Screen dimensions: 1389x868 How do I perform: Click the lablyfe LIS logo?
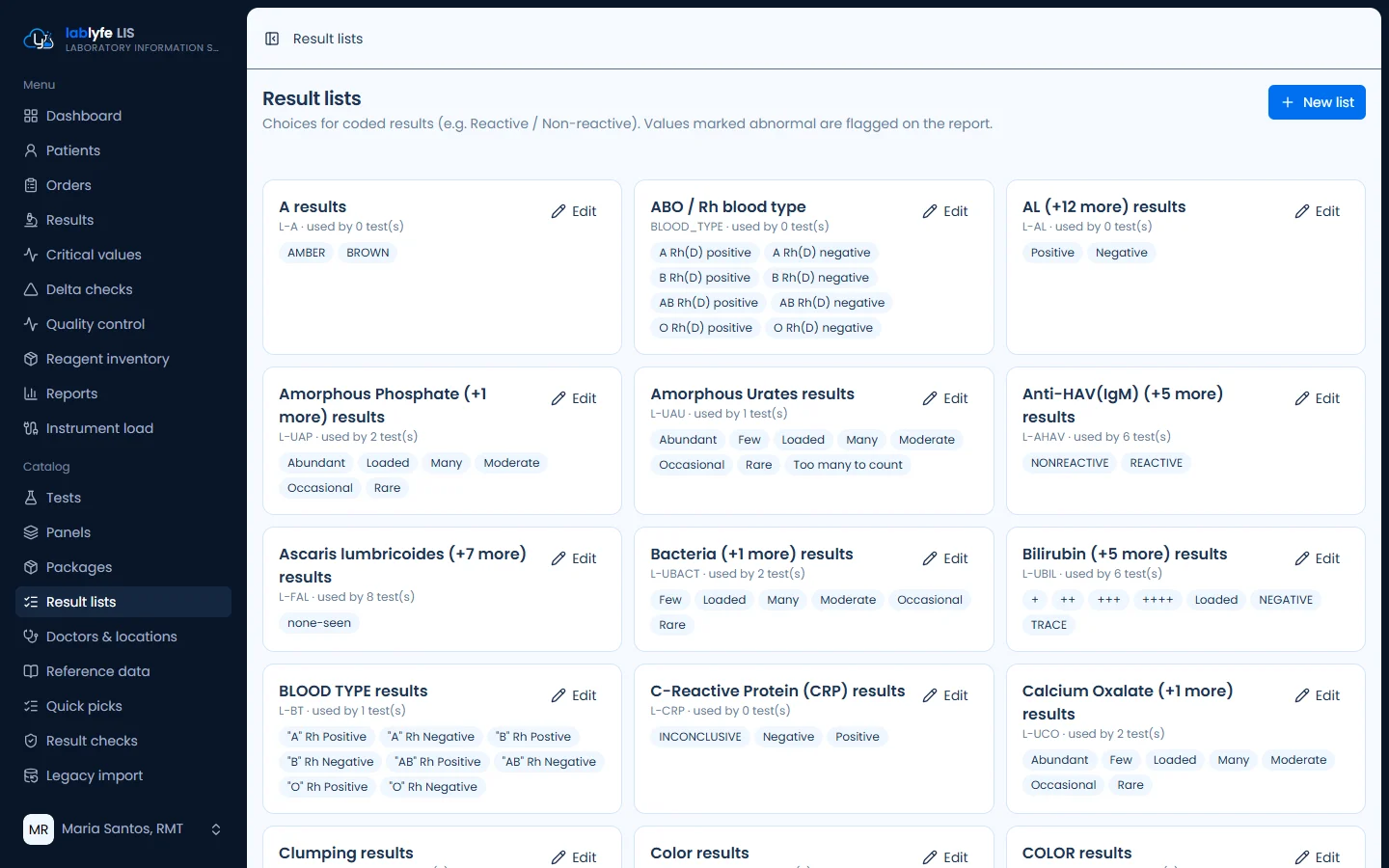pos(39,40)
